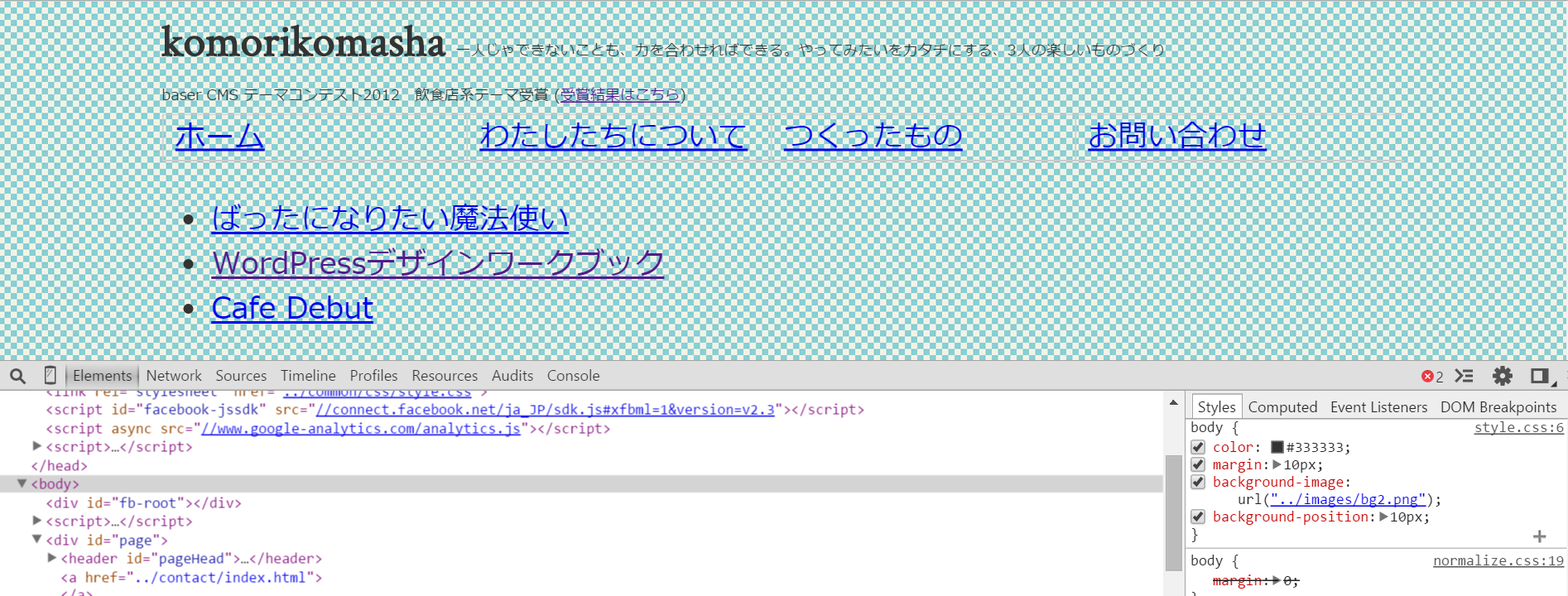
Task: Click the red error count indicator
Action: (x=1432, y=377)
